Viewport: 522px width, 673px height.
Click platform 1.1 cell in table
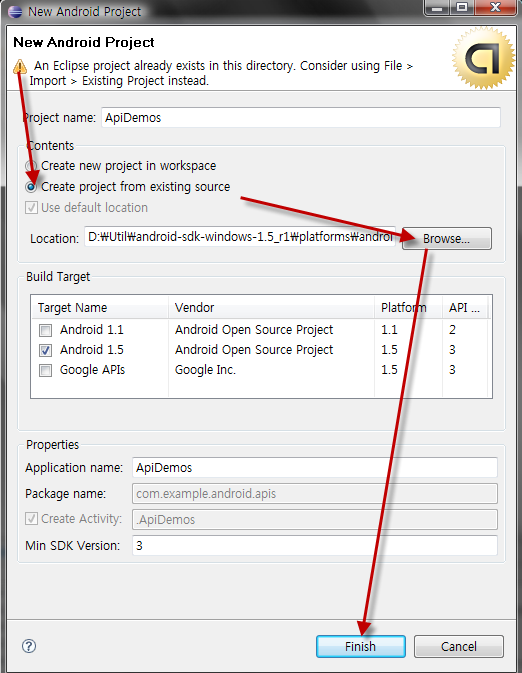[389, 330]
